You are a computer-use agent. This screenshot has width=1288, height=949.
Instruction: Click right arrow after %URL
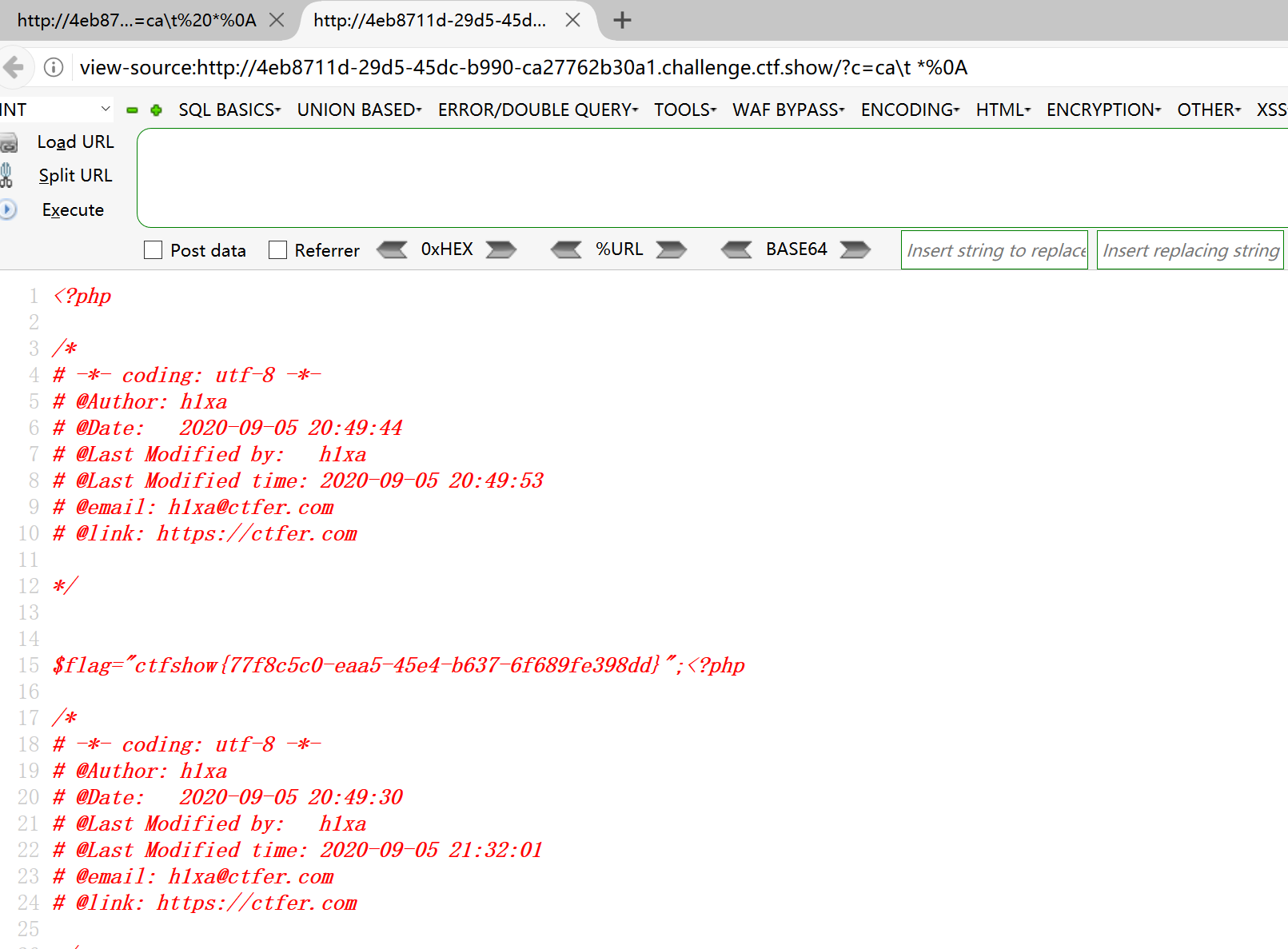(x=672, y=249)
